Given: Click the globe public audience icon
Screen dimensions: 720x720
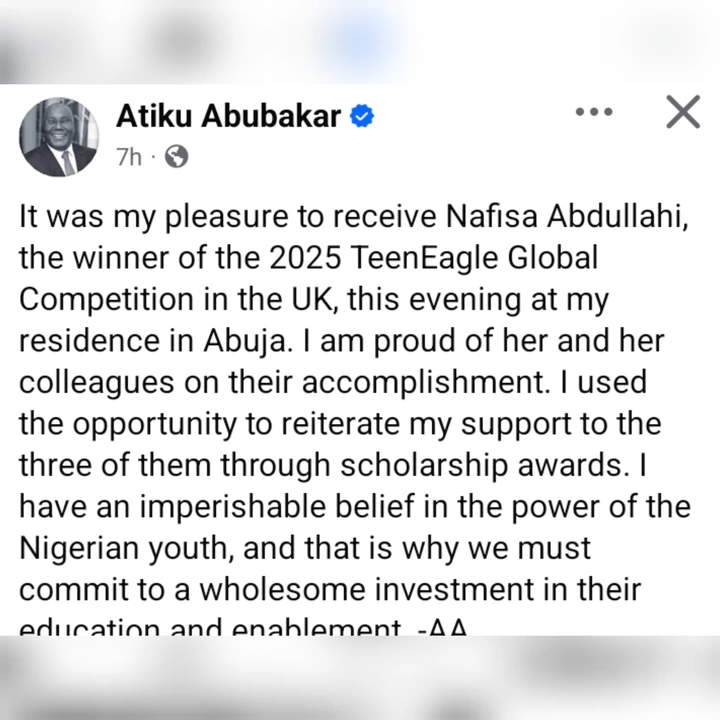Looking at the screenshot, I should point(176,157).
